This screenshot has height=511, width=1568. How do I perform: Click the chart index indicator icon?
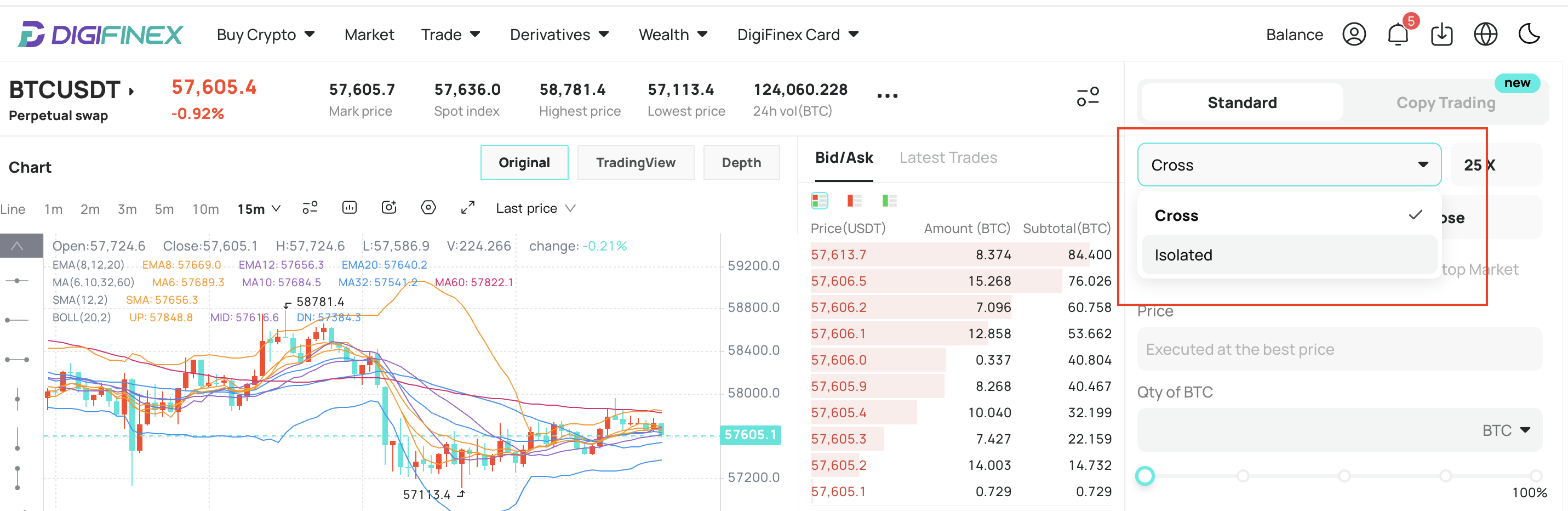coord(350,208)
